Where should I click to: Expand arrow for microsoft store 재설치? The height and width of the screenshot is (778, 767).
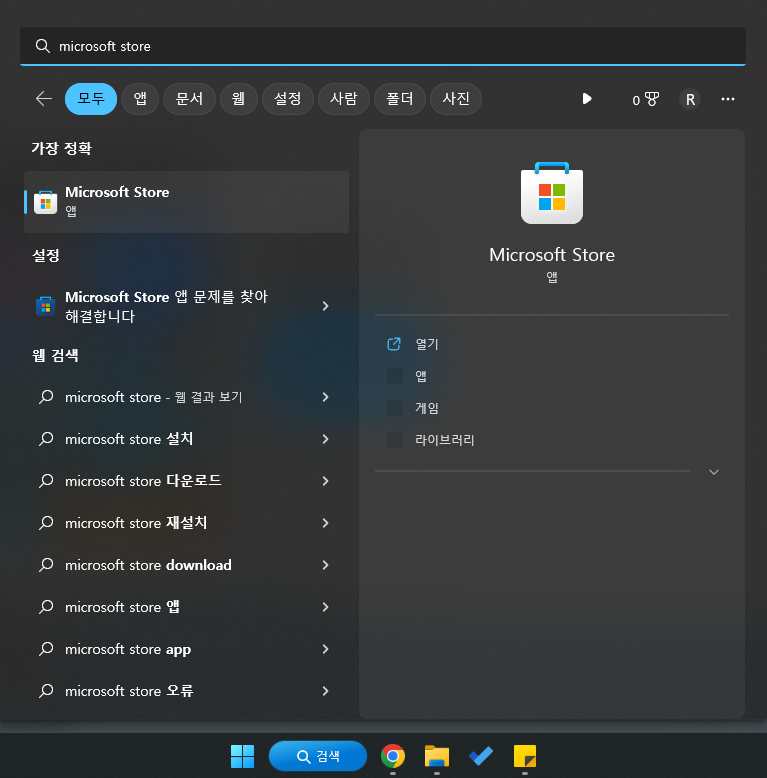pos(325,523)
